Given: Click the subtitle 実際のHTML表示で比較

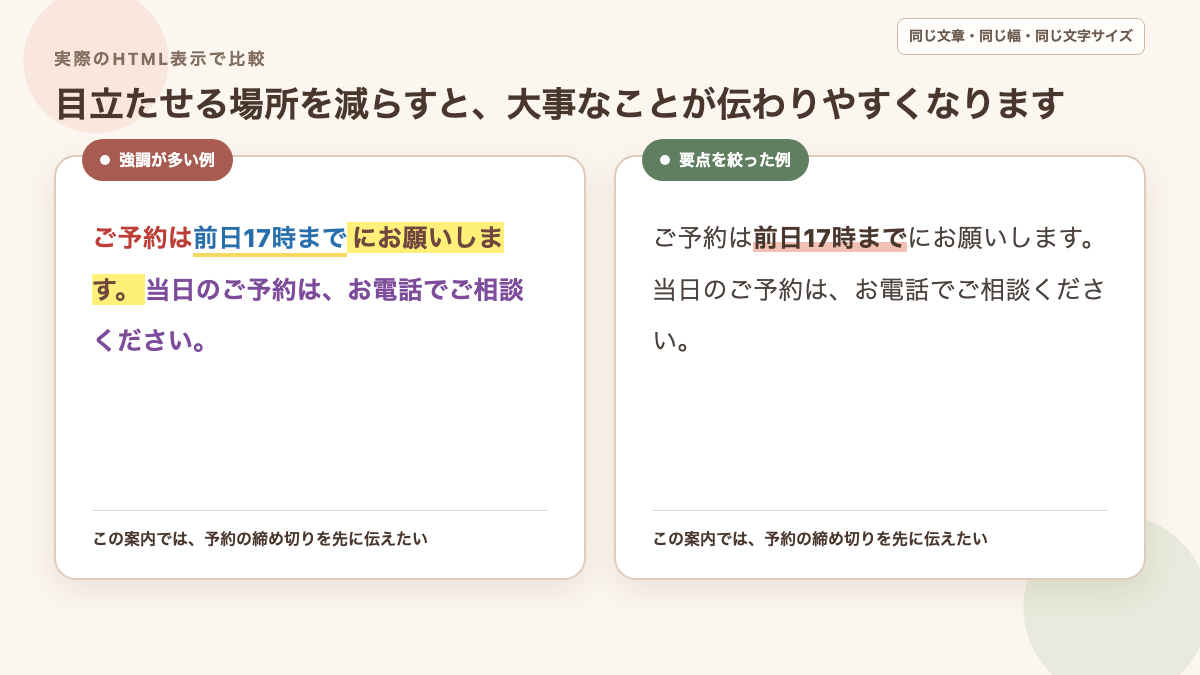Looking at the screenshot, I should pyautogui.click(x=159, y=59).
